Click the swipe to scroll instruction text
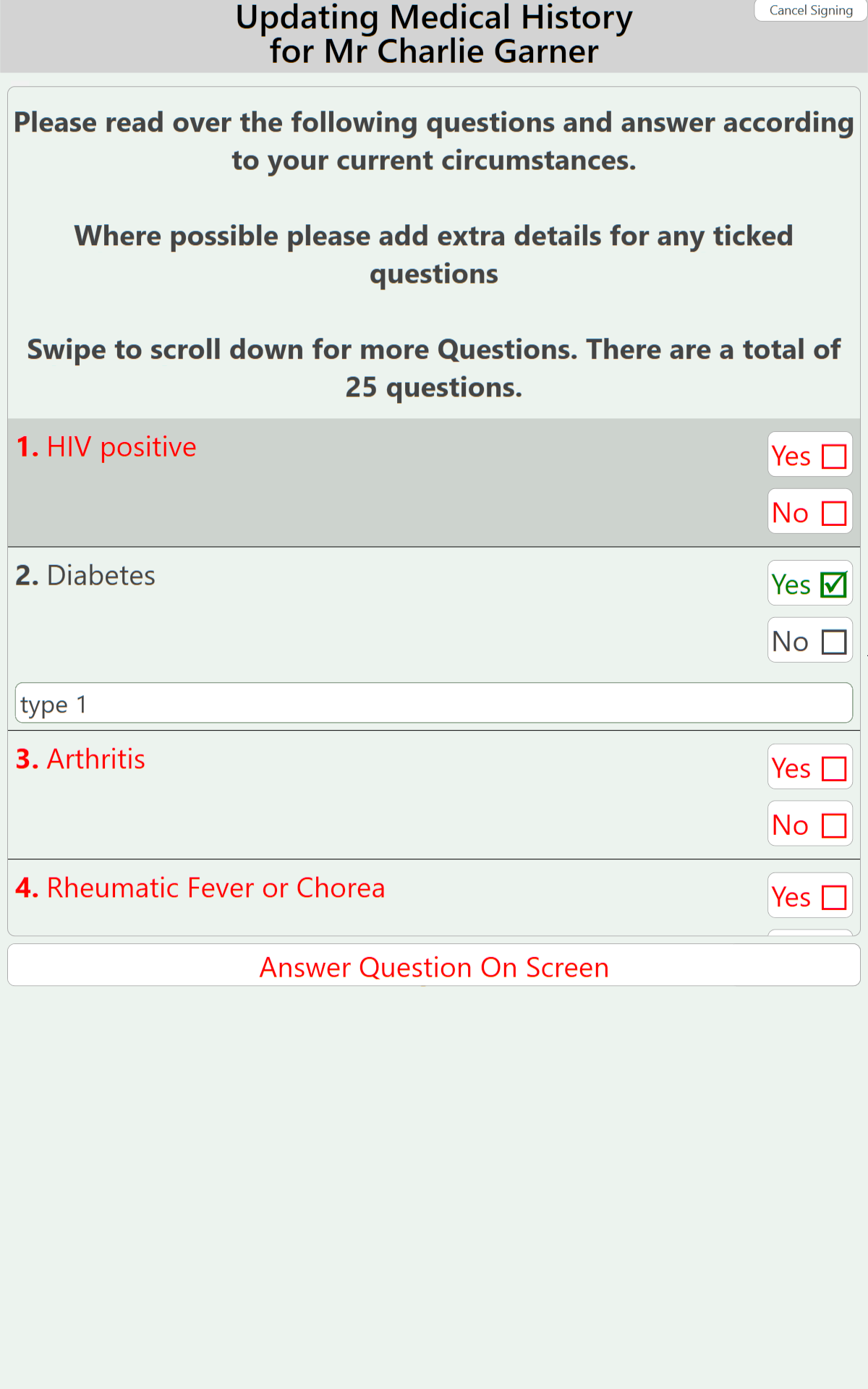Screen dimensions: 868x1389 pos(434,368)
